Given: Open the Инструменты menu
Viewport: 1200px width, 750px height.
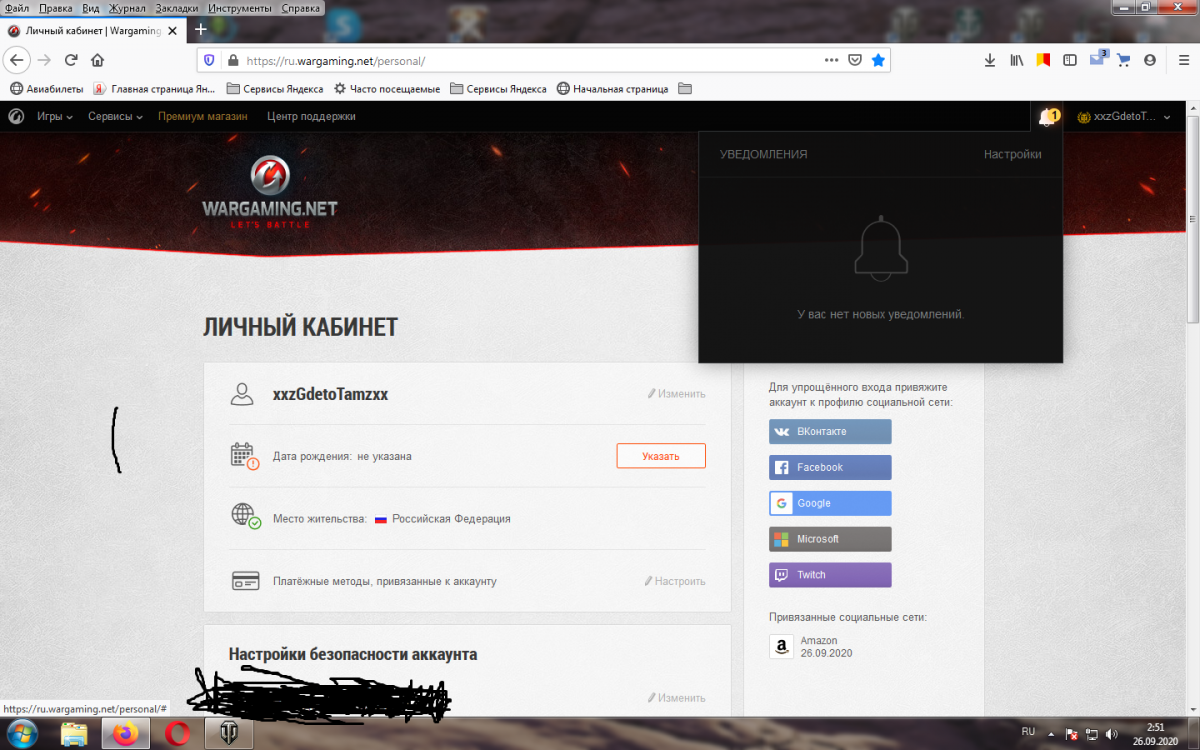Looking at the screenshot, I should coord(240,7).
